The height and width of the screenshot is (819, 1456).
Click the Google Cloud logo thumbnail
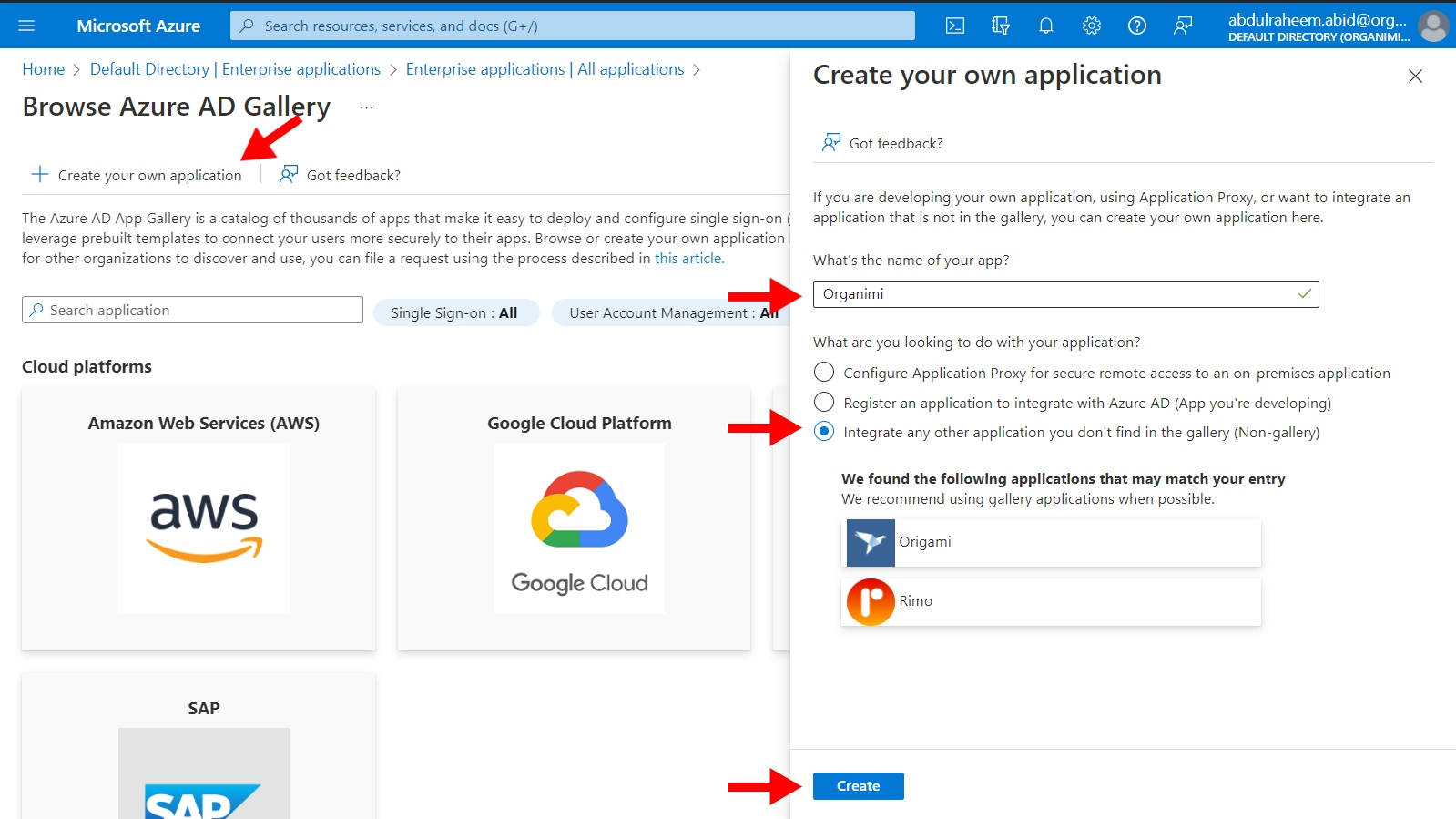pos(579,528)
